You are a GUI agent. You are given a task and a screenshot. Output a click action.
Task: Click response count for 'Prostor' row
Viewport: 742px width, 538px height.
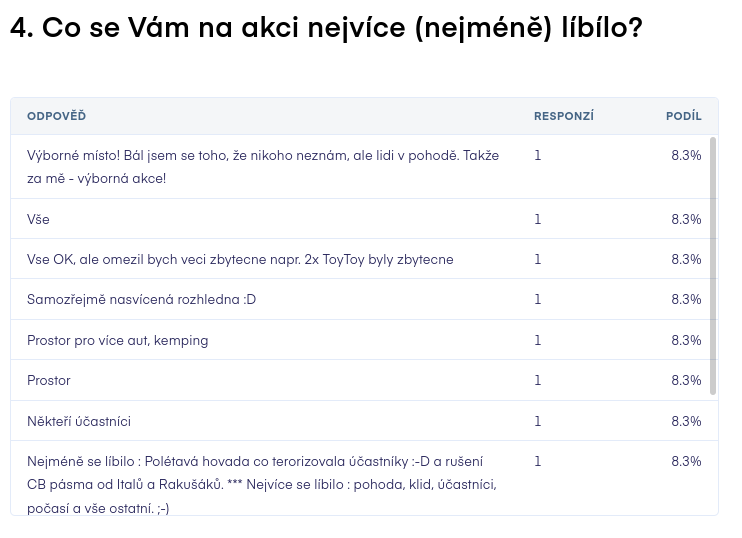(538, 380)
